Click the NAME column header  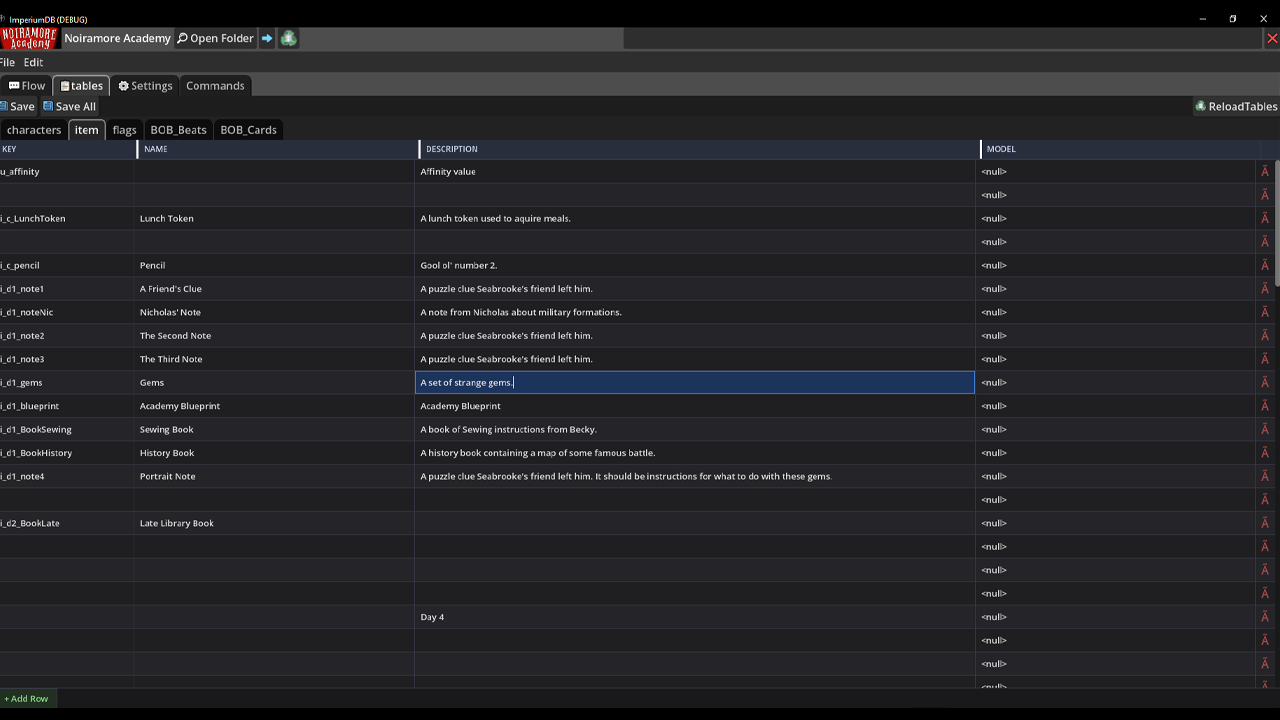click(278, 149)
